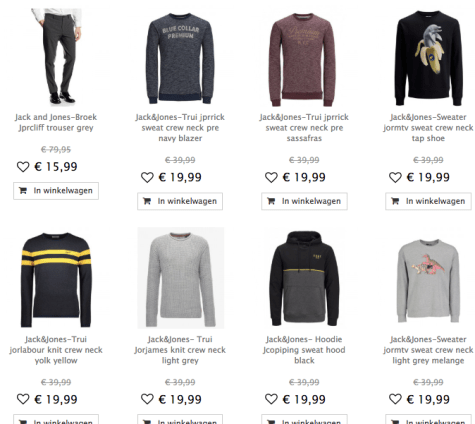Favorite the yolk yellow knit with heart

[x=23, y=399]
